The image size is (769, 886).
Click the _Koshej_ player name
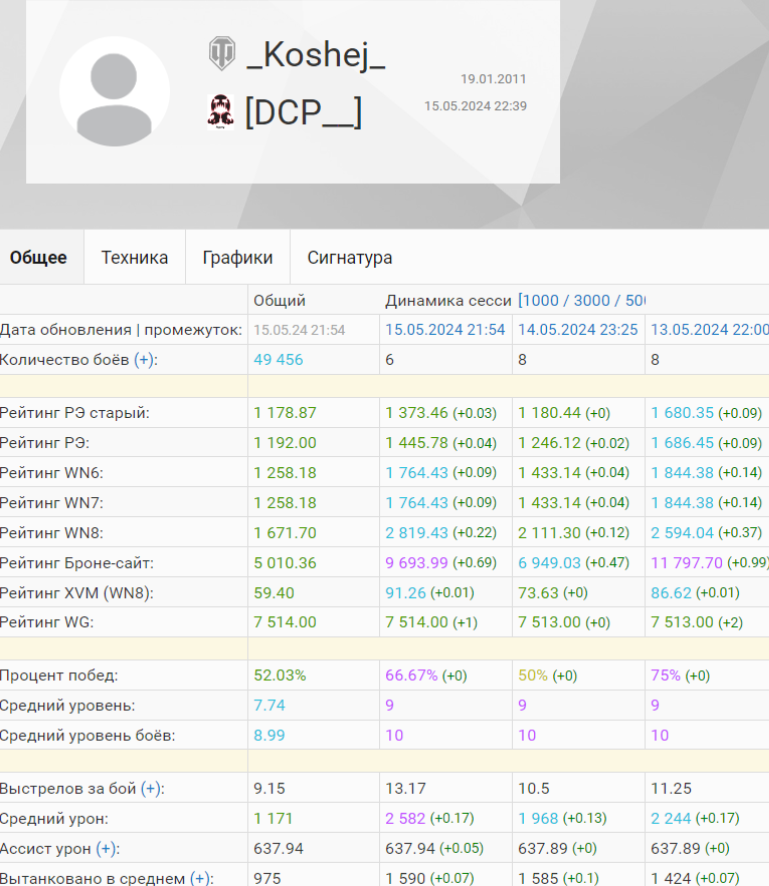(315, 56)
